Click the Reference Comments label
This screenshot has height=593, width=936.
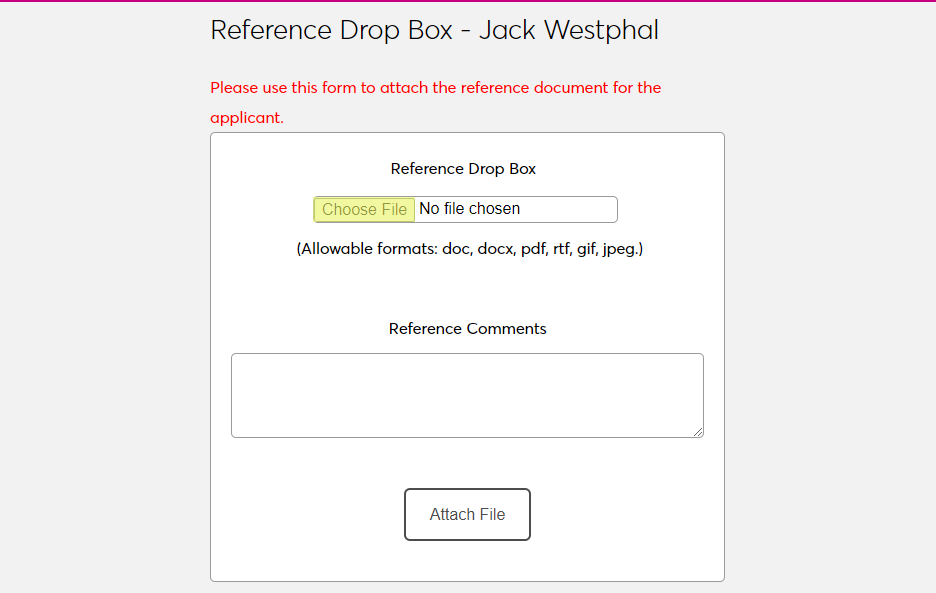(x=467, y=329)
